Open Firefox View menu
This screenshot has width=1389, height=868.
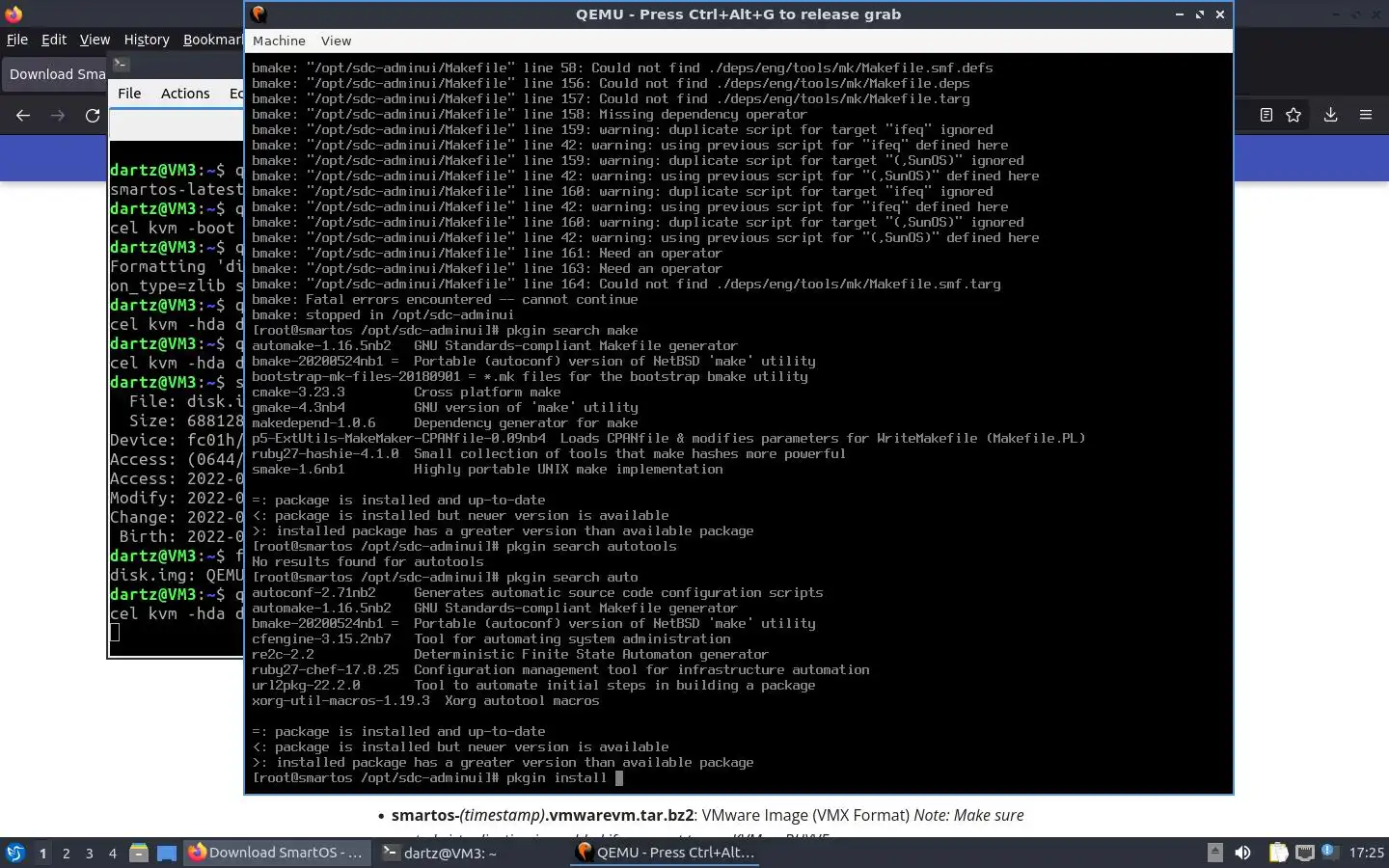[x=95, y=40]
